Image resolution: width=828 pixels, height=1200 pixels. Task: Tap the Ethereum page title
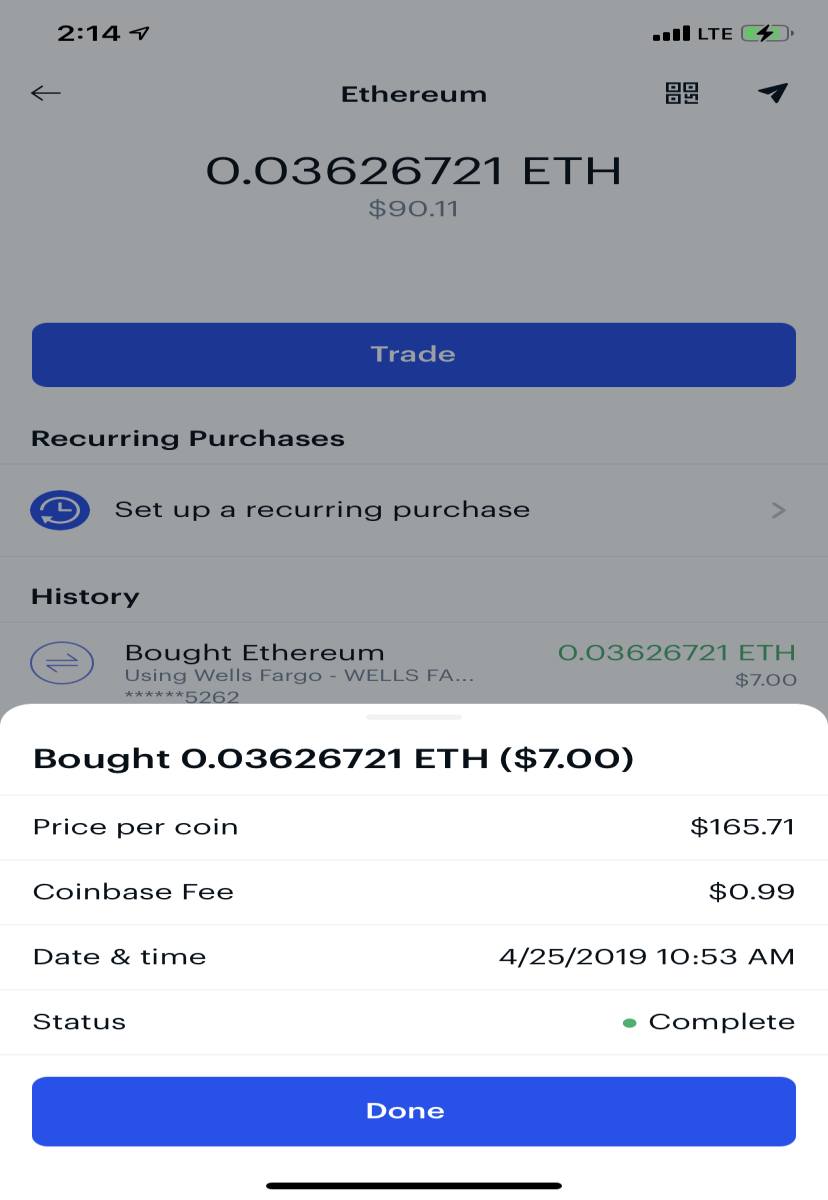point(414,95)
